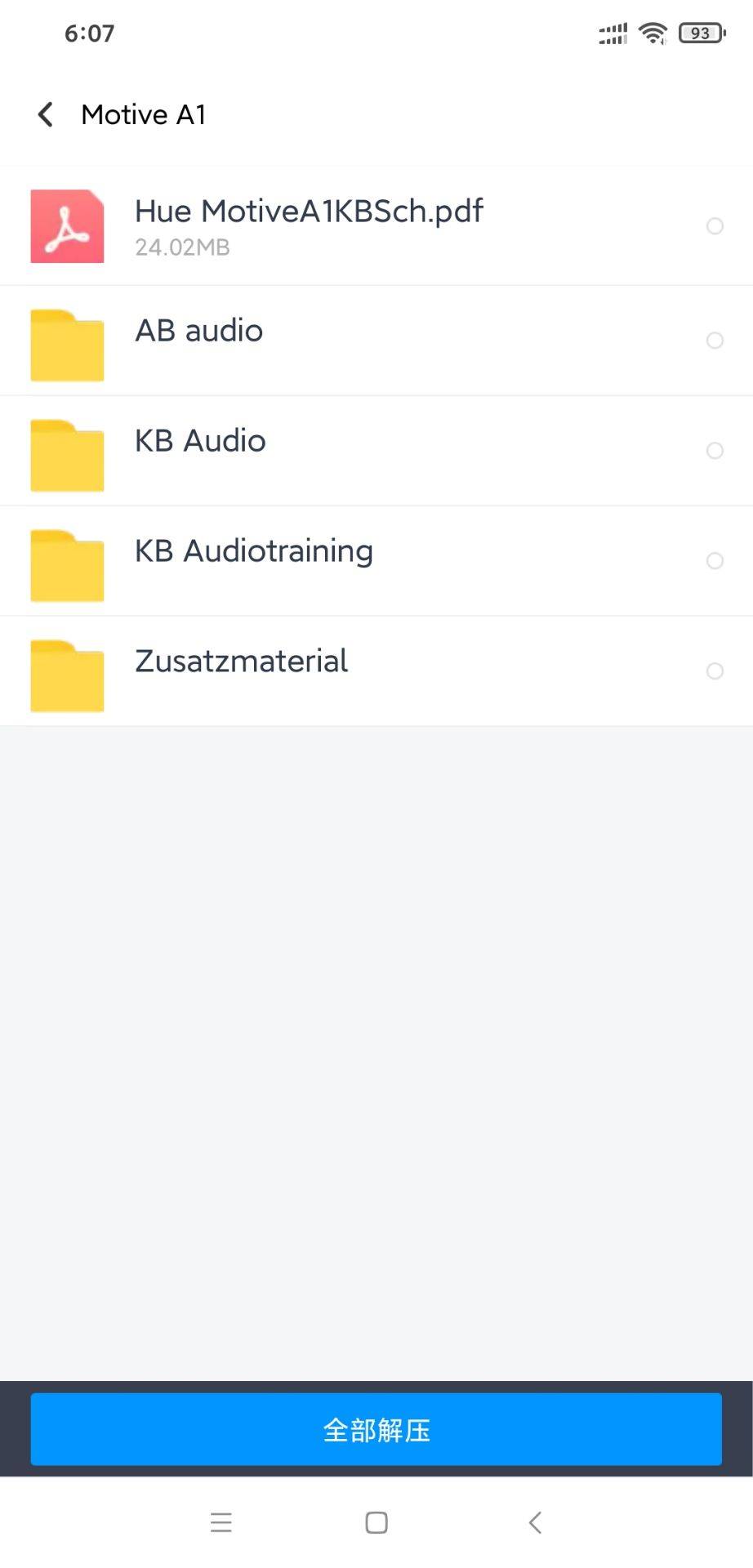Open the Hue MotiveA1KBSch.pdf file name
Viewport: 753px width, 1568px height.
tap(309, 212)
